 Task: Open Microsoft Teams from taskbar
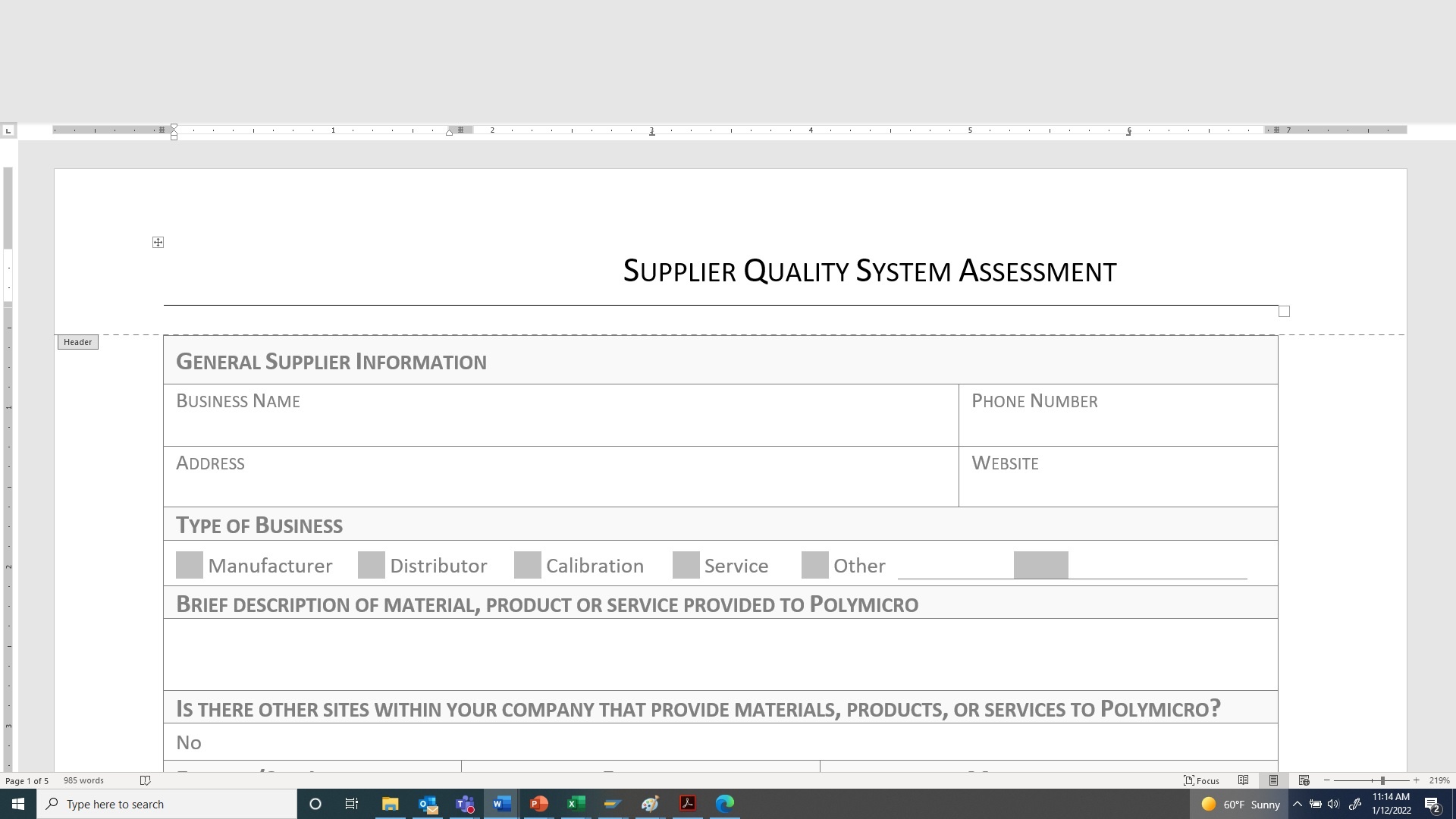click(x=465, y=804)
